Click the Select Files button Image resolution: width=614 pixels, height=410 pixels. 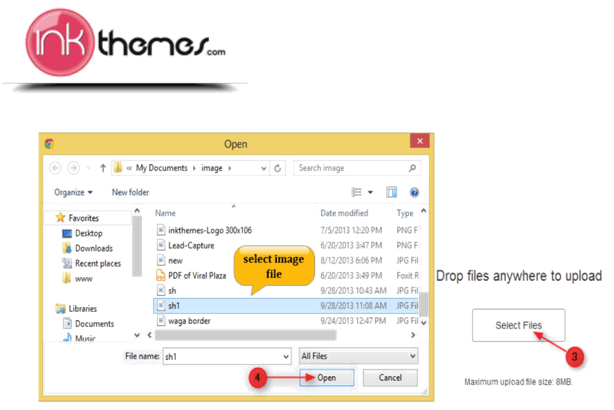[x=518, y=326]
